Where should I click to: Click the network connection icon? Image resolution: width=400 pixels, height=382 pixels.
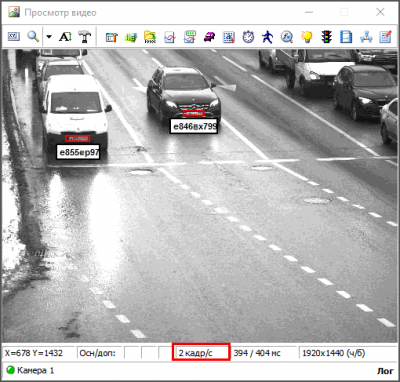(366, 37)
